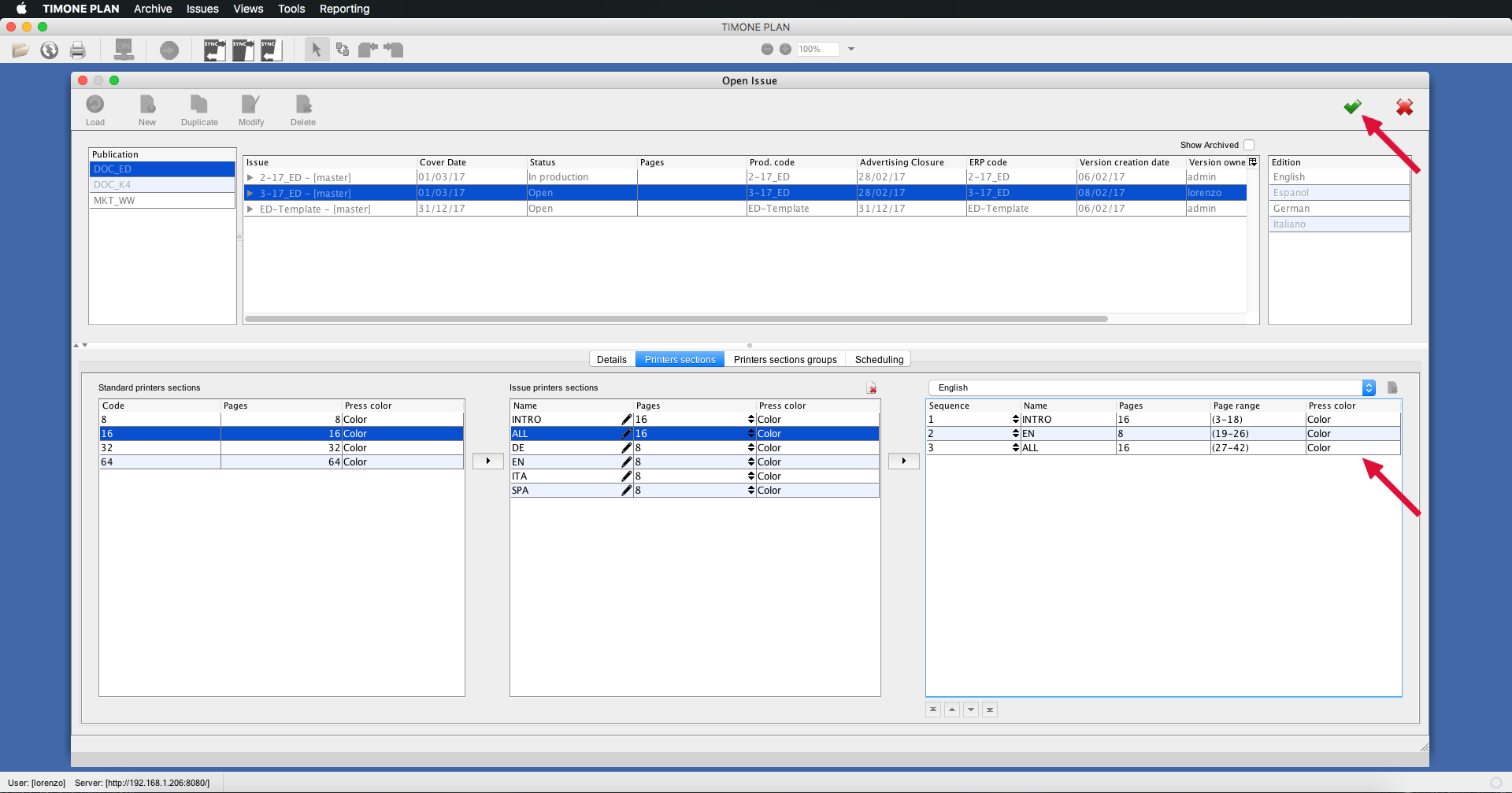Open the Tools menu

point(291,9)
